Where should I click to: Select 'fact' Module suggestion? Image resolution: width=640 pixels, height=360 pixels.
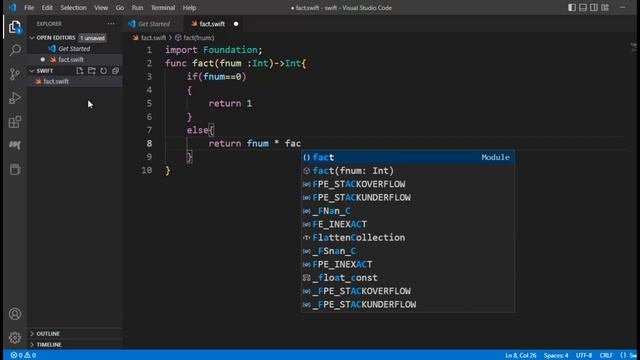[408, 157]
